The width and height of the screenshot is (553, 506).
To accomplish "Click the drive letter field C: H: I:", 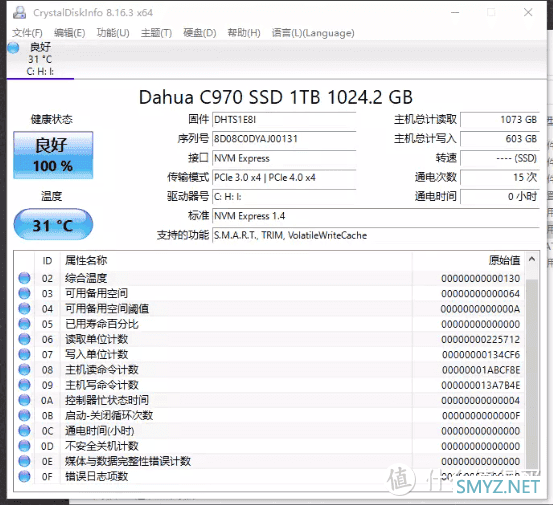I will [284, 196].
